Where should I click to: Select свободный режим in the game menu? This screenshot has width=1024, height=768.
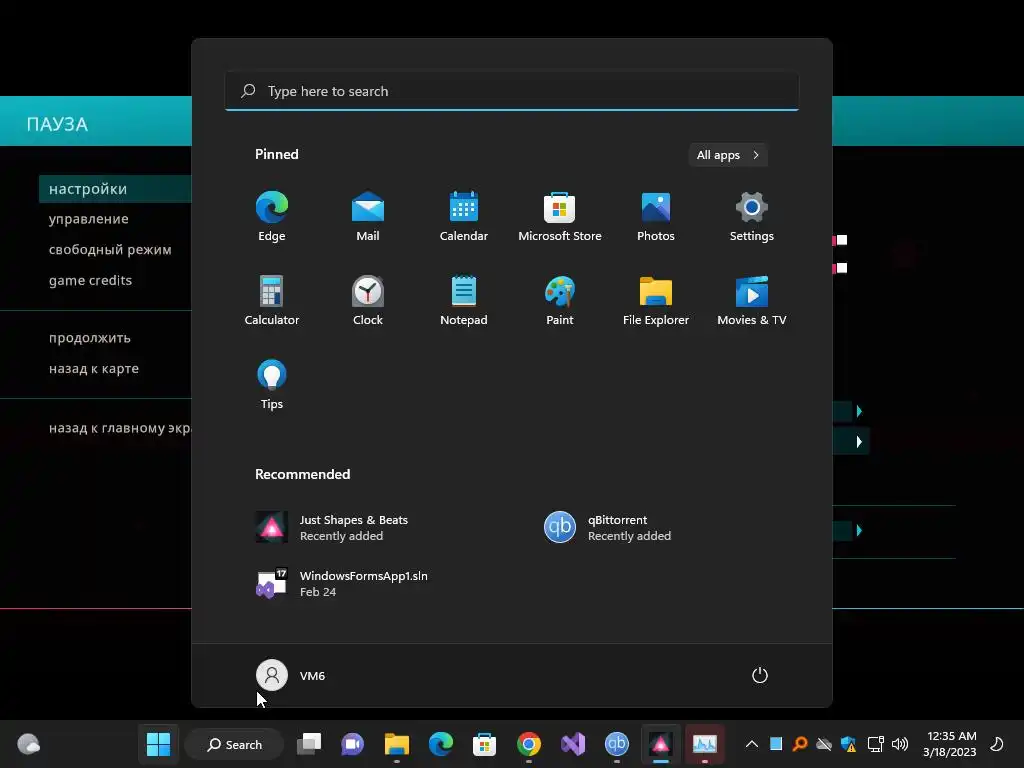pyautogui.click(x=110, y=249)
